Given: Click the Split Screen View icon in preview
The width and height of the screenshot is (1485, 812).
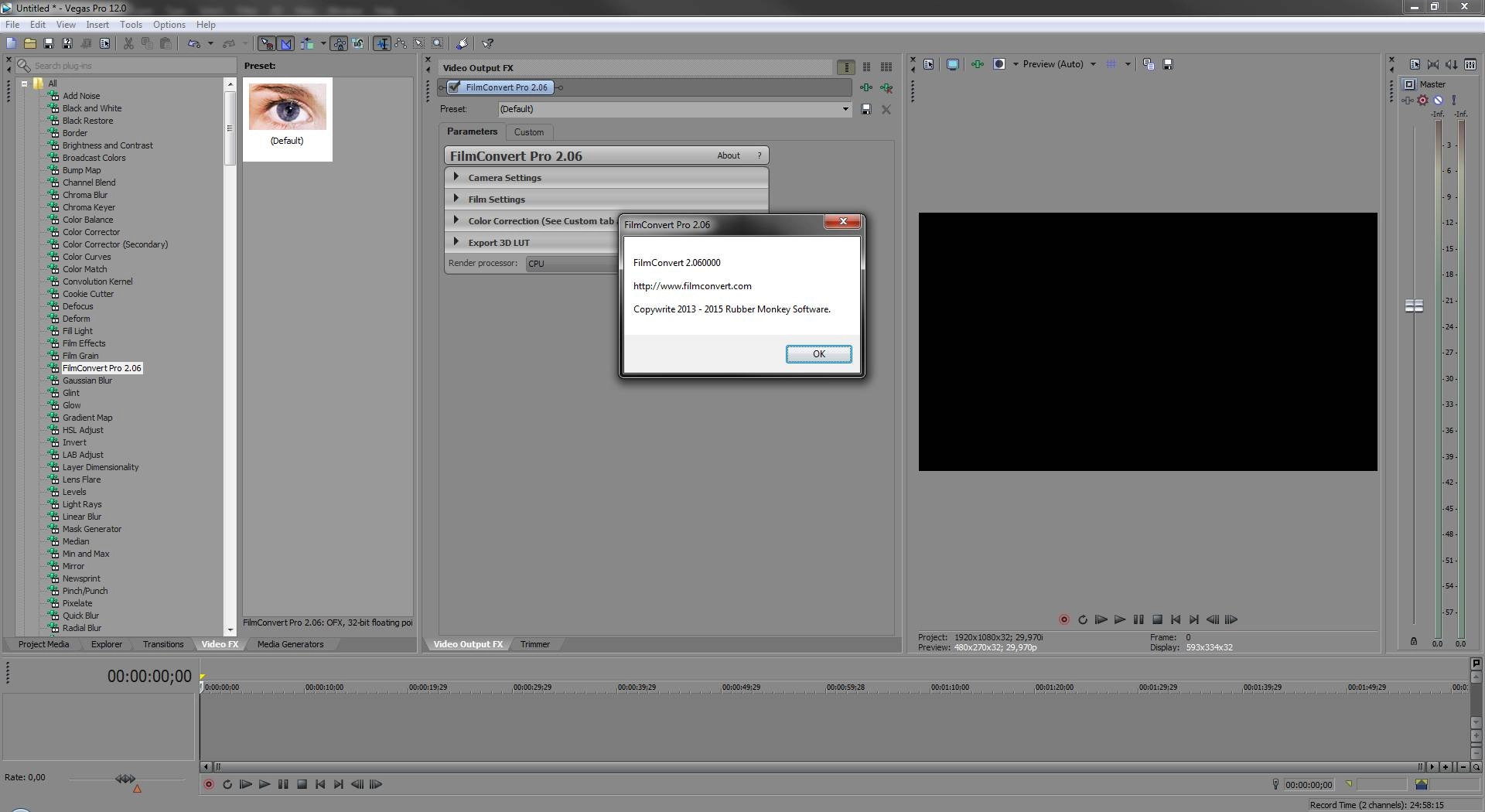Looking at the screenshot, I should click(999, 64).
